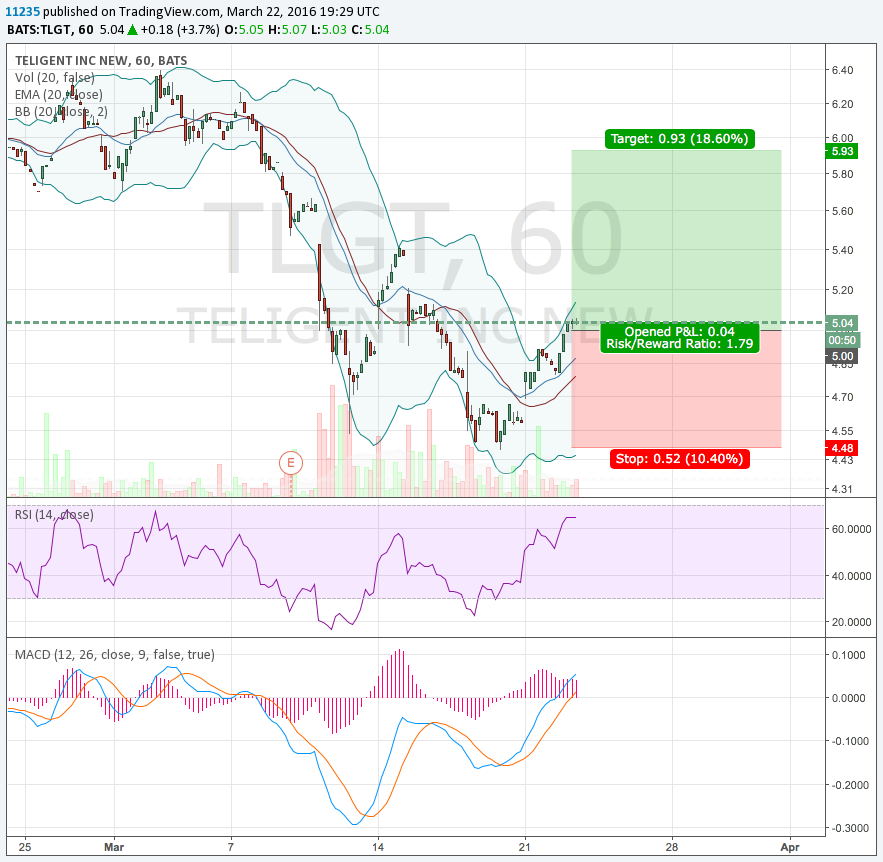883x862 pixels.
Task: Click the green up-triangle price change indicator
Action: [132, 30]
